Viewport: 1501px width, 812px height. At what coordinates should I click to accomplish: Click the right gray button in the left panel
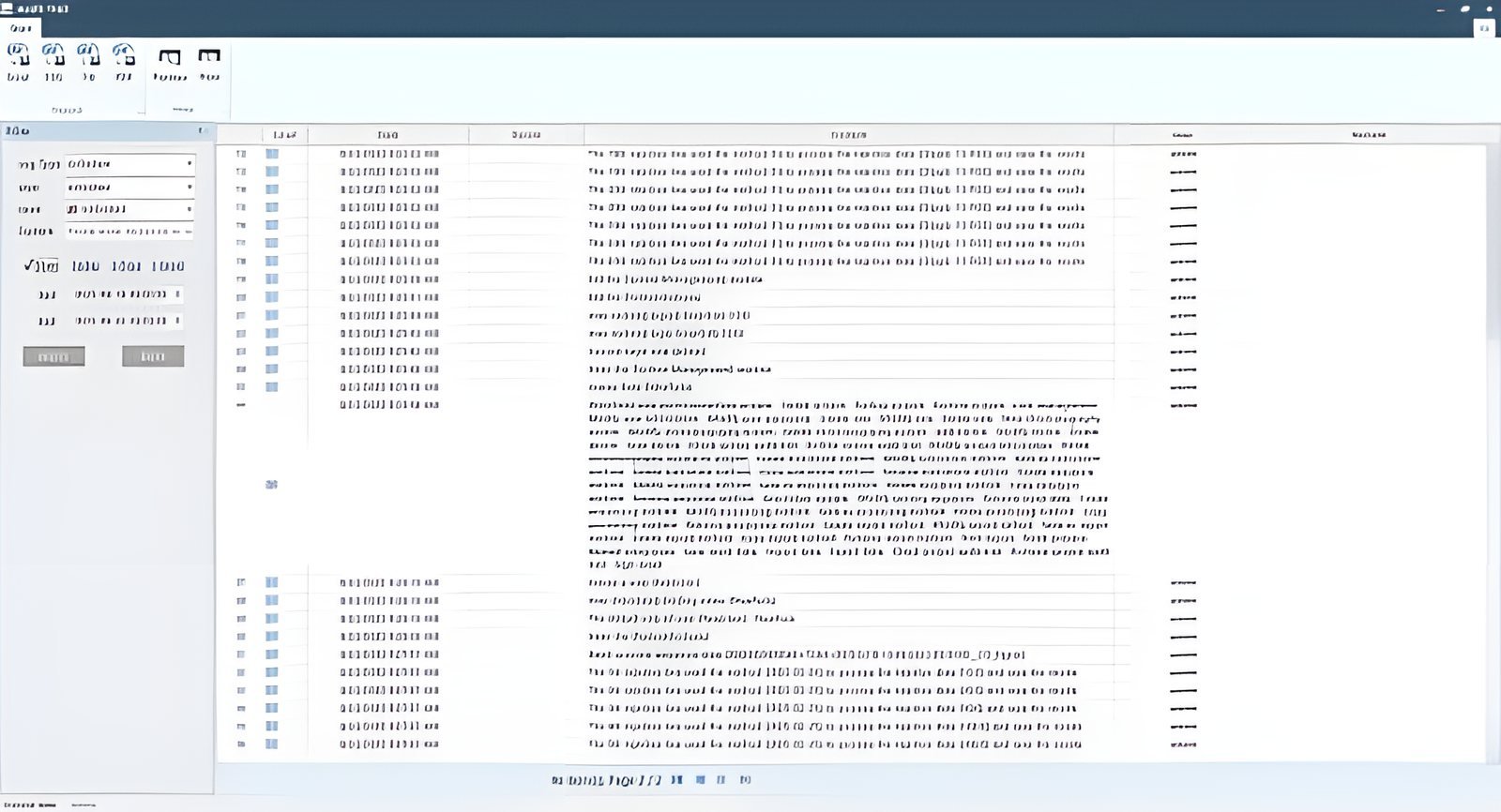pos(153,356)
